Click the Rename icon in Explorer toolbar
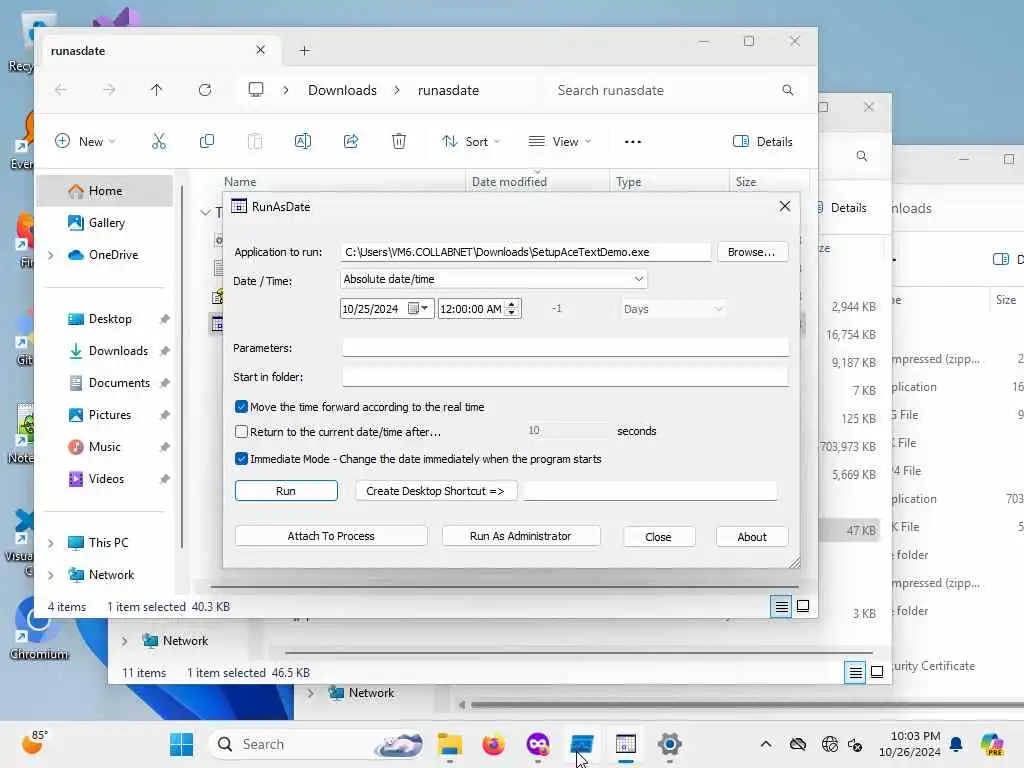This screenshot has height=768, width=1024. pos(303,141)
